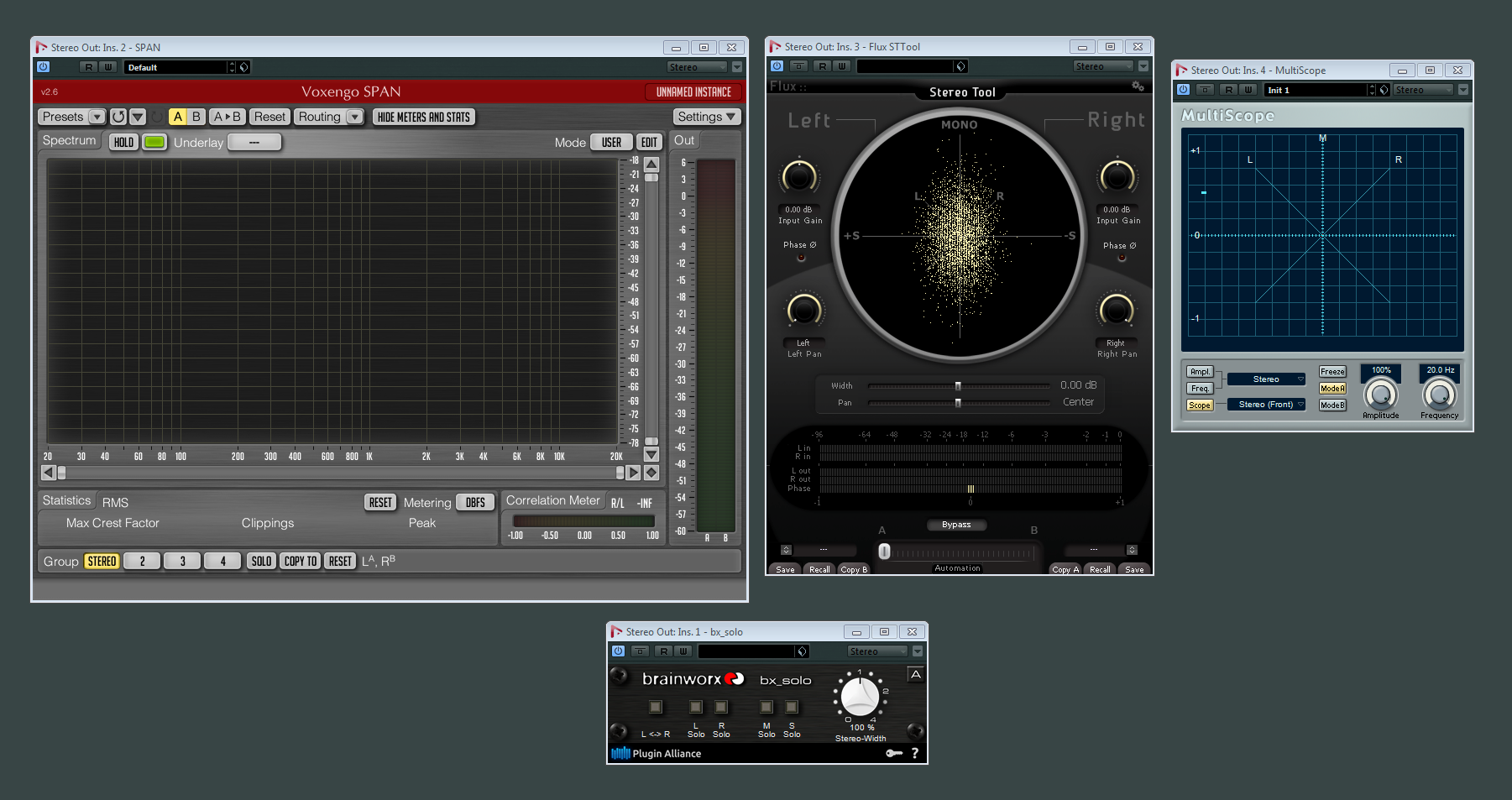Click write automation W in bx_solo header

[683, 651]
